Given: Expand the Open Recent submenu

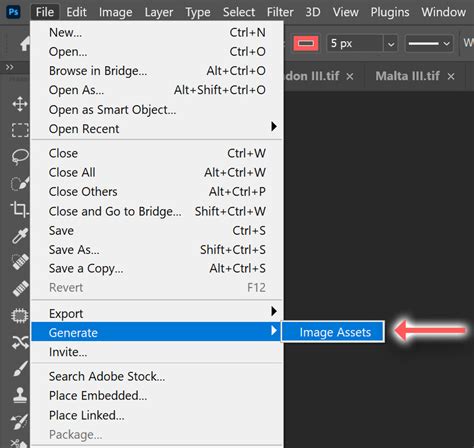Looking at the screenshot, I should [x=157, y=129].
